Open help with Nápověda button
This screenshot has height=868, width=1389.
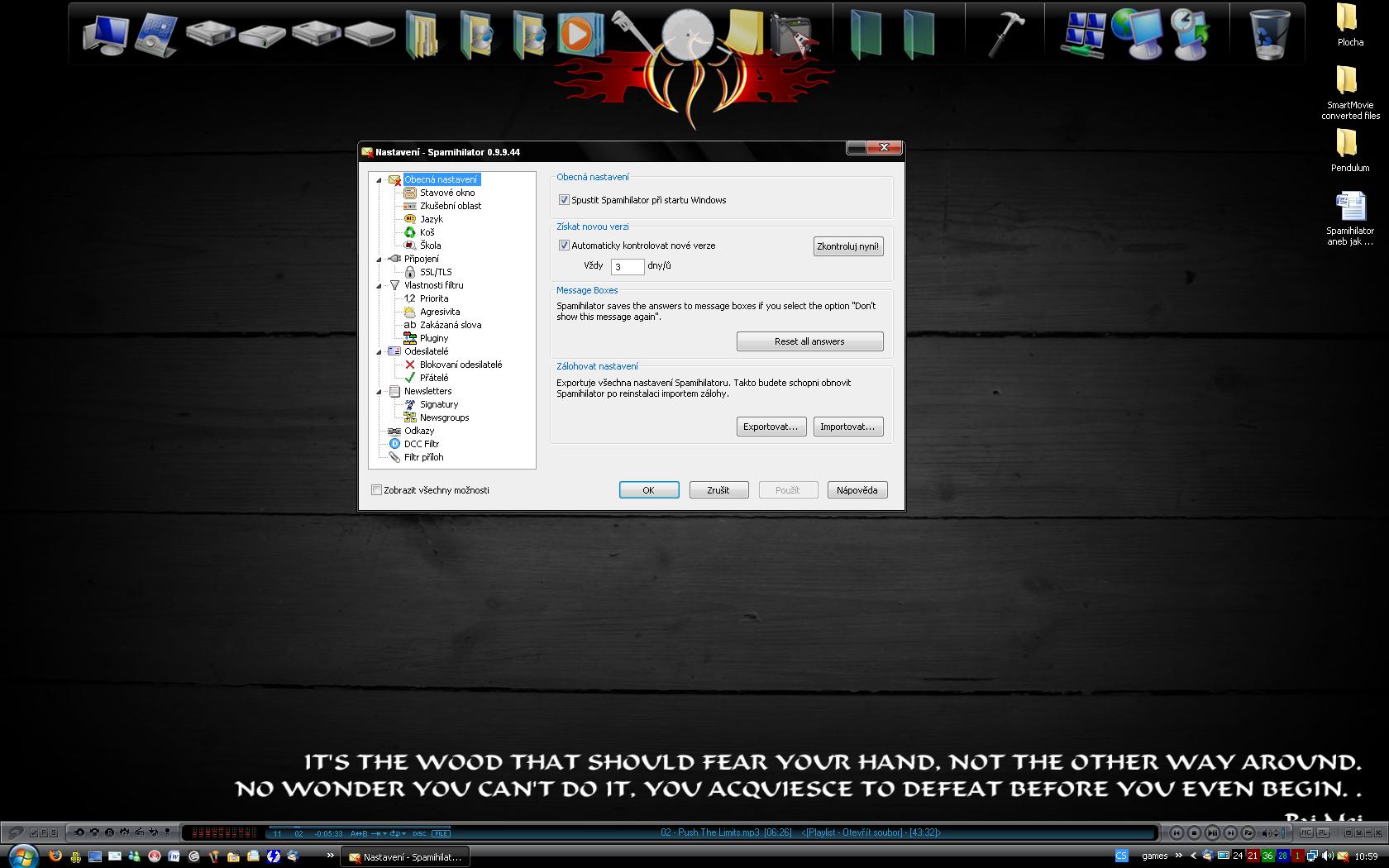[x=857, y=490]
